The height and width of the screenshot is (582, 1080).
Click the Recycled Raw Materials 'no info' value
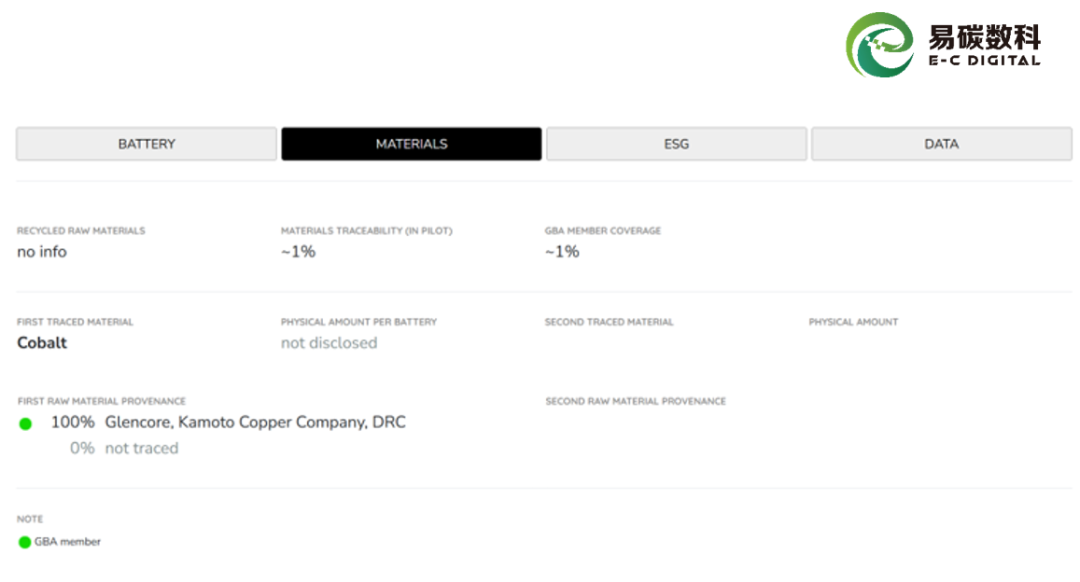[x=42, y=252]
